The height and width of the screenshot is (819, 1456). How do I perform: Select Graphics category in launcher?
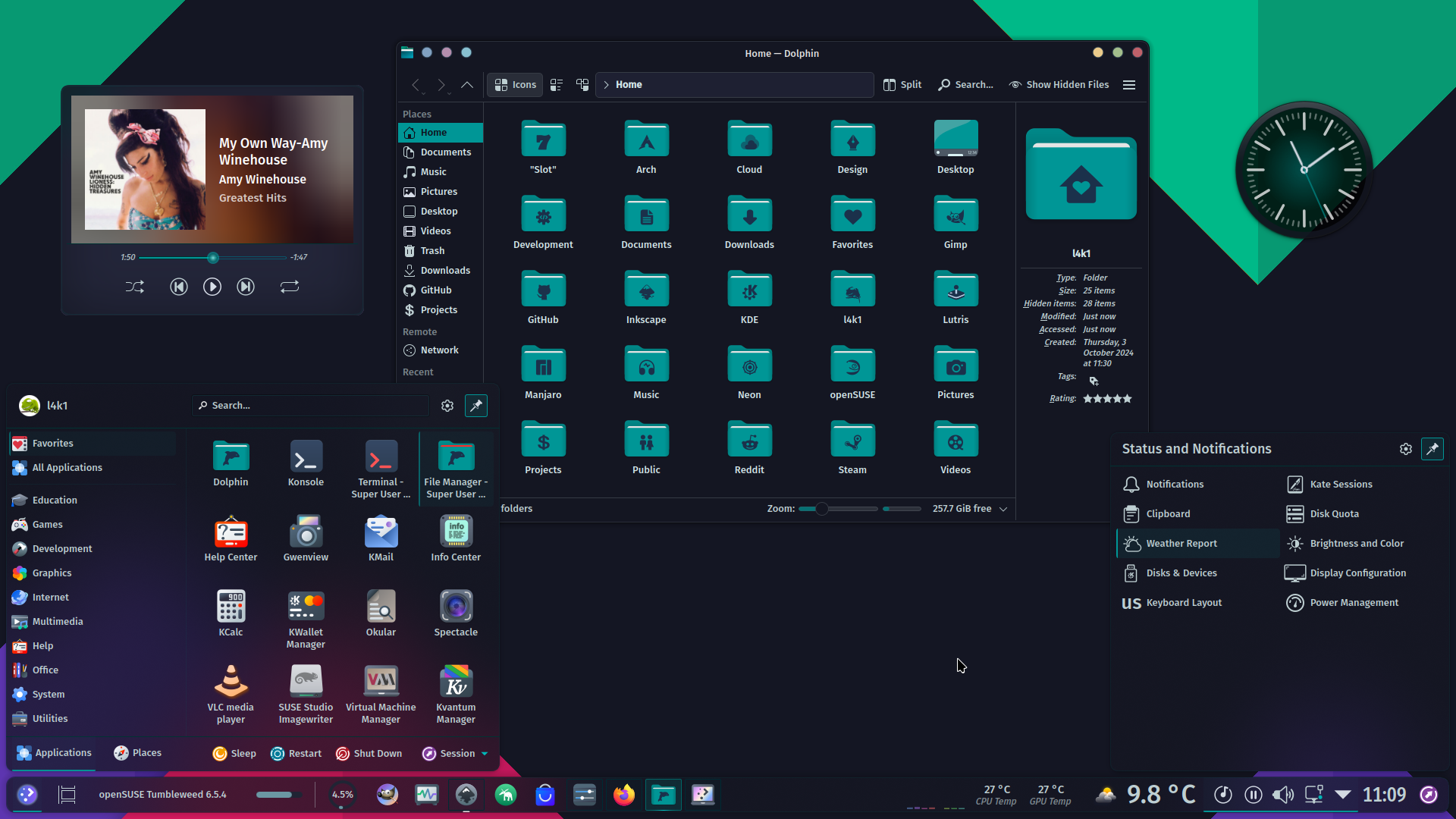click(93, 573)
